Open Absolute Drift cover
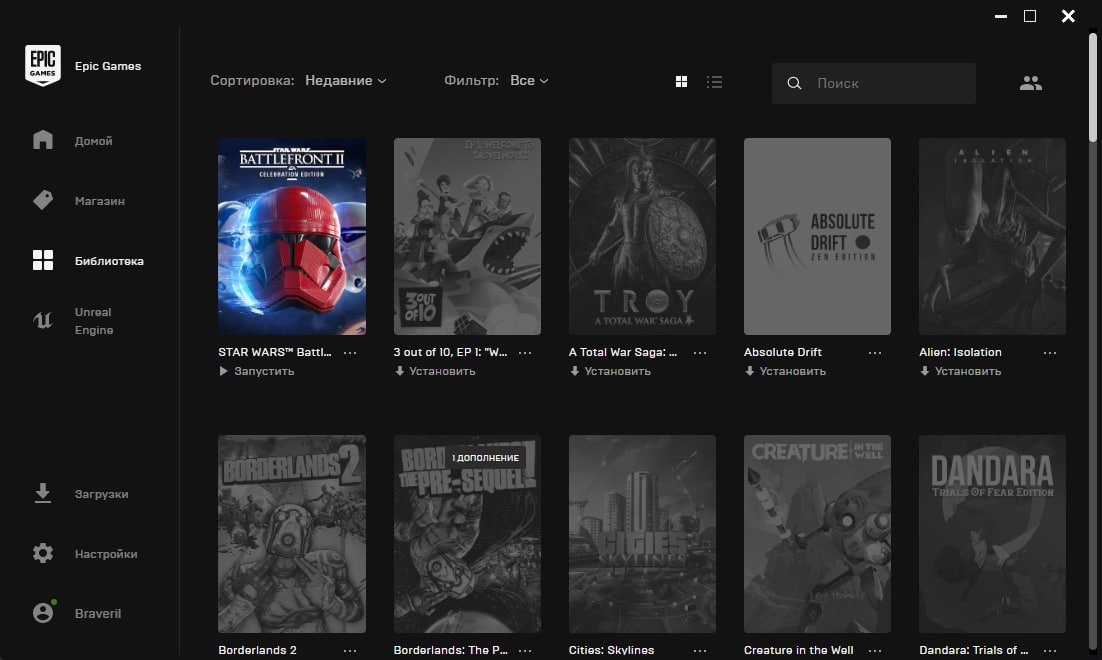1102x660 pixels. 817,236
